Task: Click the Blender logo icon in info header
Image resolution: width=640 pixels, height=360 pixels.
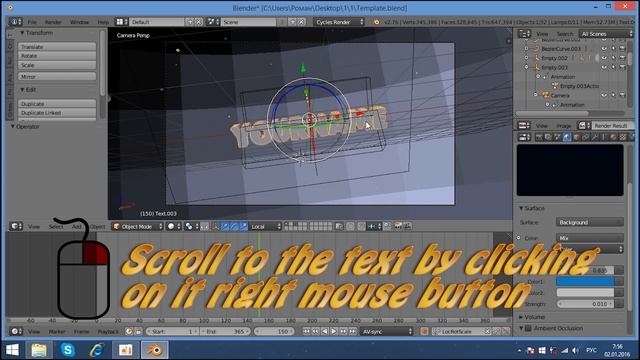Action: pyautogui.click(x=376, y=22)
